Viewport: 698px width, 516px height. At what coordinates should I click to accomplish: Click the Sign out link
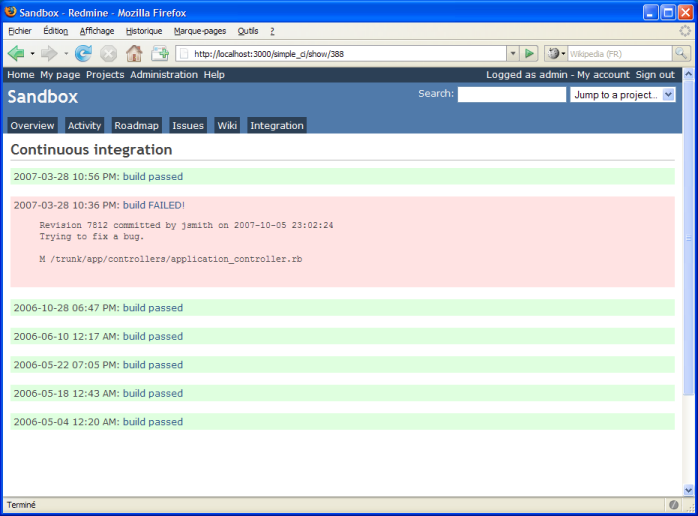pyautogui.click(x=655, y=75)
